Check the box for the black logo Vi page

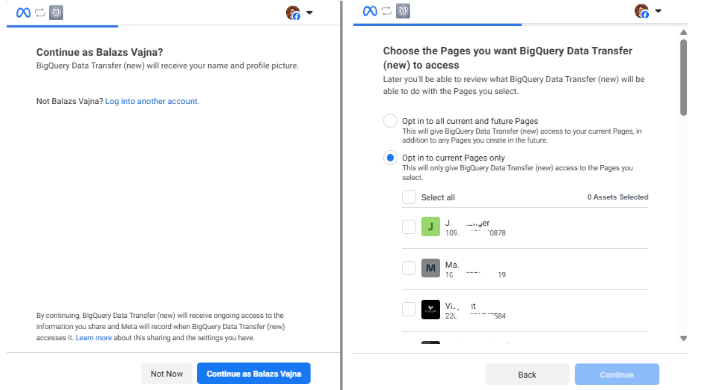pos(409,309)
